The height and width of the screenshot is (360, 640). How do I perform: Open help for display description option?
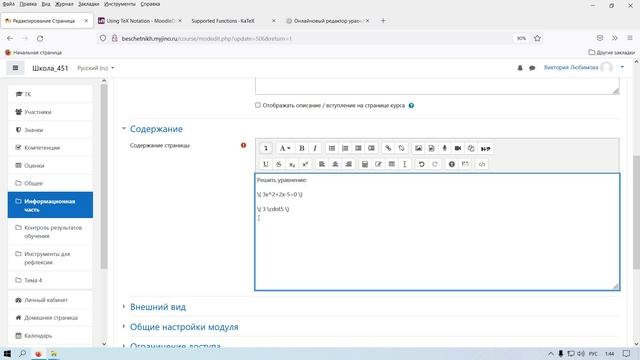coord(411,105)
